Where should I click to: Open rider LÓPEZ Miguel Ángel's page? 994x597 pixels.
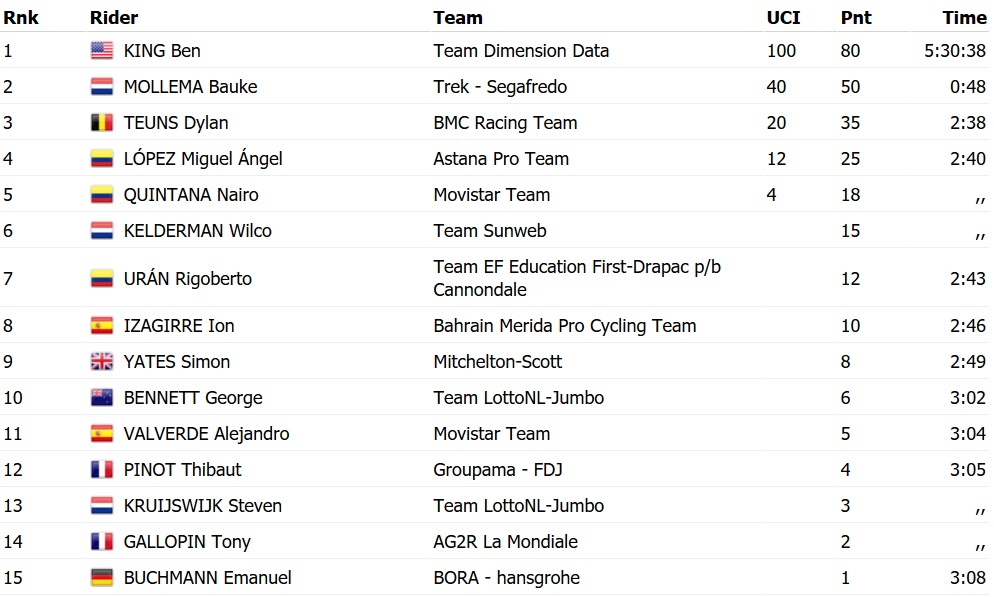[x=203, y=159]
